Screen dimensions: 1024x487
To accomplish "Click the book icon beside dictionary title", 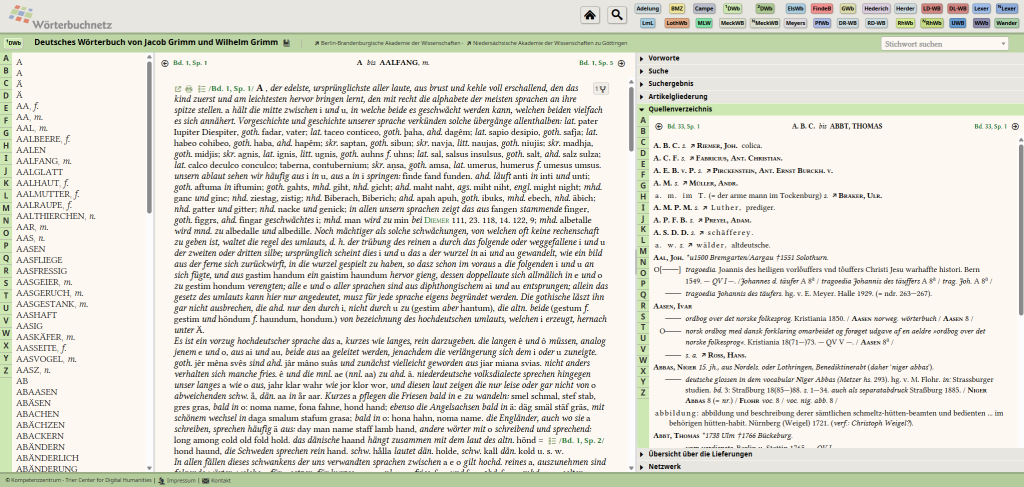I will click(x=286, y=44).
